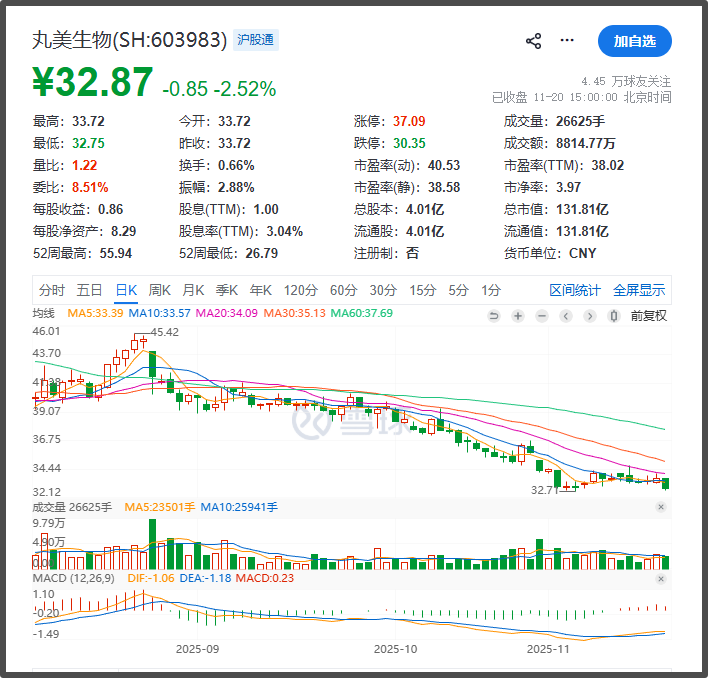Switch to the 五日 chart tab
Image resolution: width=708 pixels, height=678 pixels.
pos(89,290)
